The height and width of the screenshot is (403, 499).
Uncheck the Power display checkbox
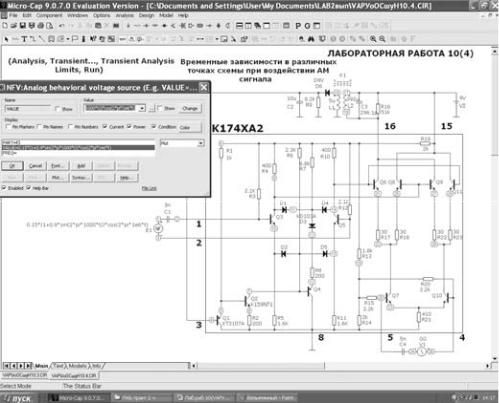pos(129,126)
